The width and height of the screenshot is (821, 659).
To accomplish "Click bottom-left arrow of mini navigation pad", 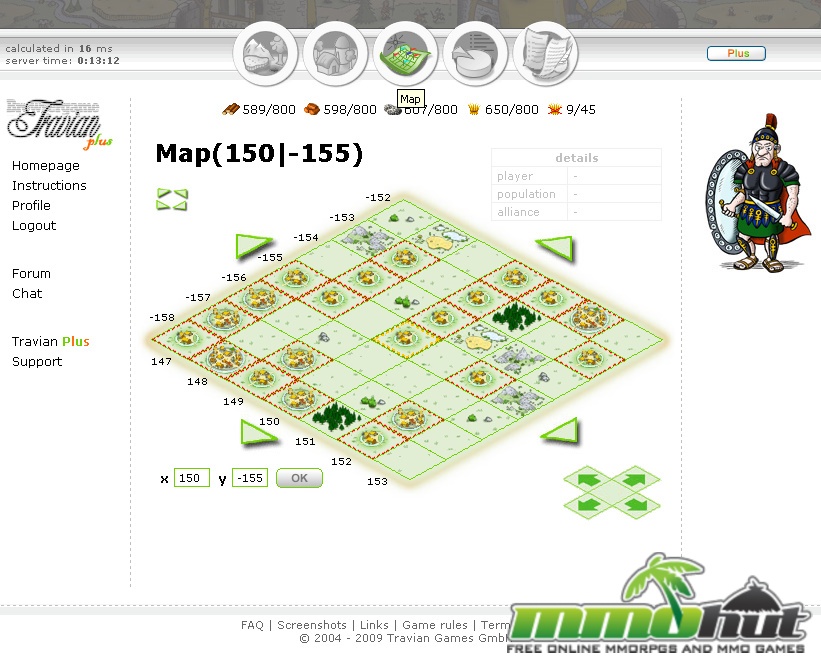I will [588, 505].
